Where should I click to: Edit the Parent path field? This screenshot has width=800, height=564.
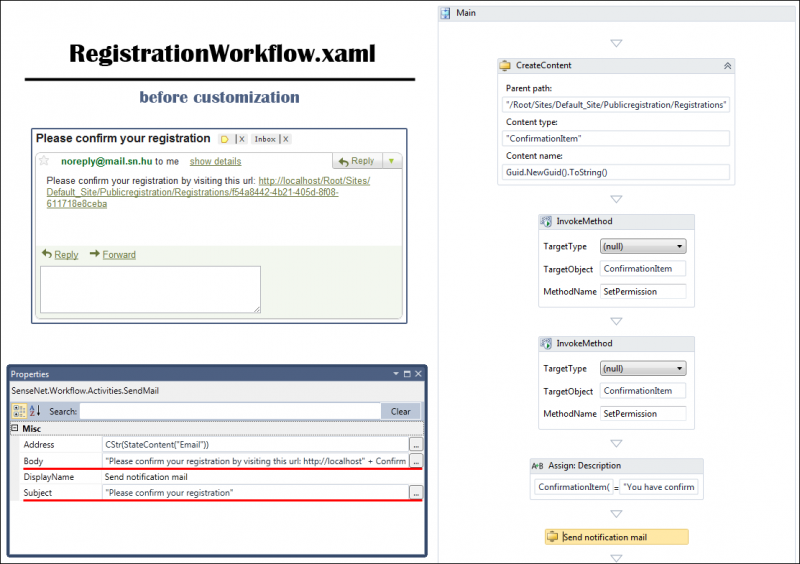616,105
